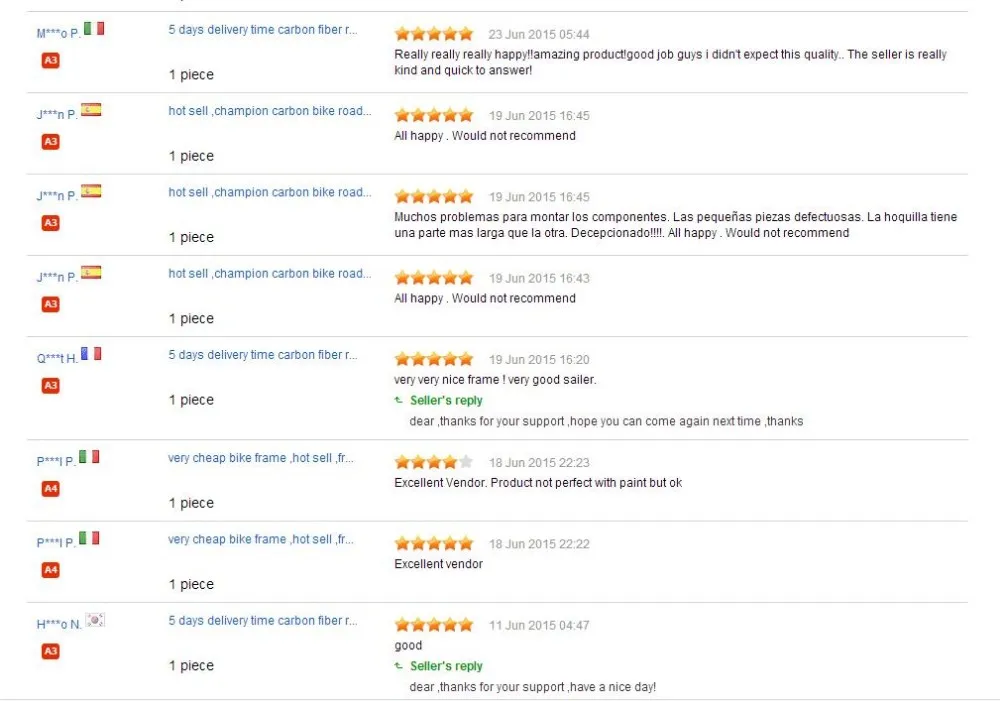Open reviewer M***o P. profile
Viewport: 1000px width, 701px height.
click(57, 33)
